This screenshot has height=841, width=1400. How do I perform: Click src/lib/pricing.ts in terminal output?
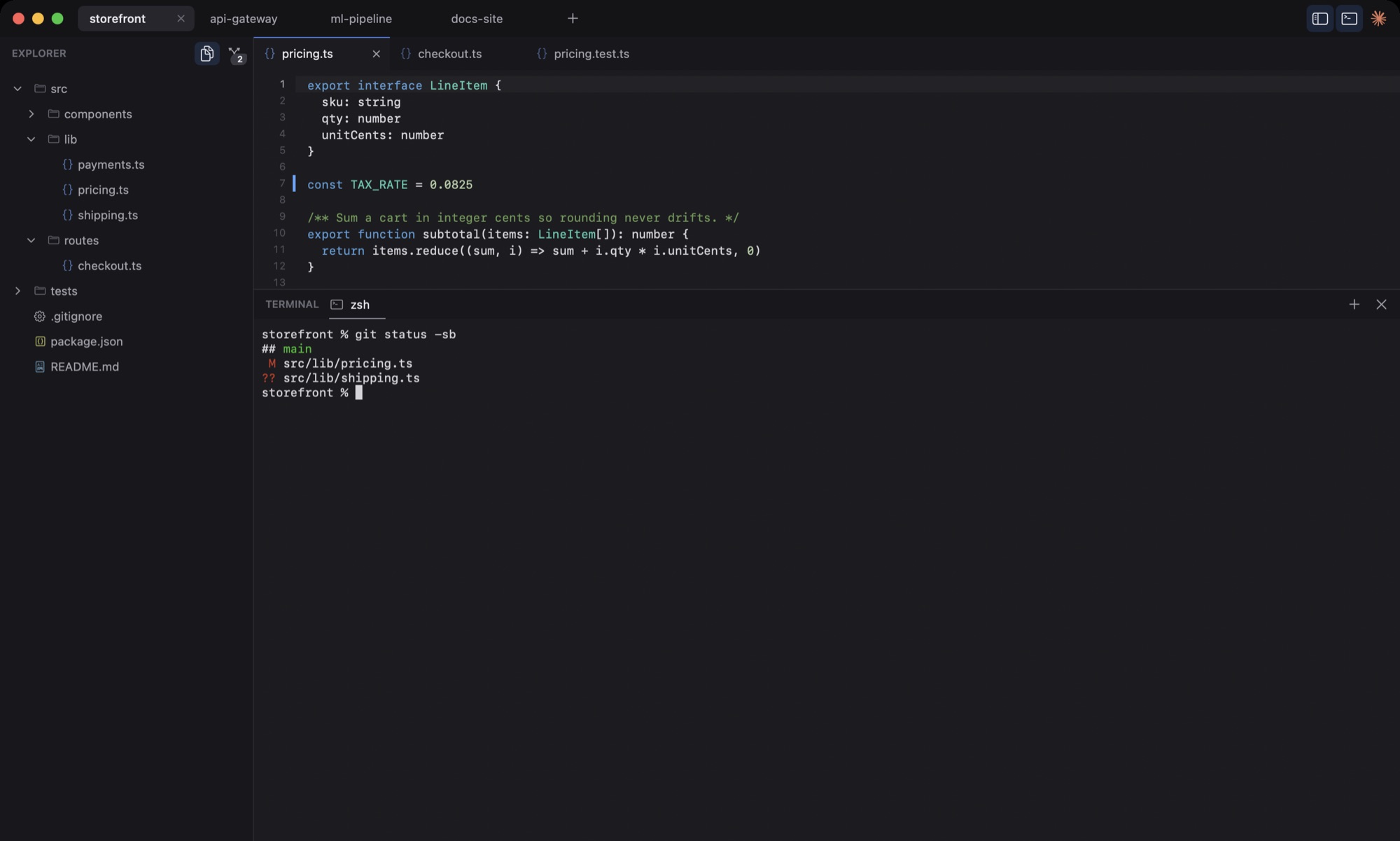click(x=348, y=363)
